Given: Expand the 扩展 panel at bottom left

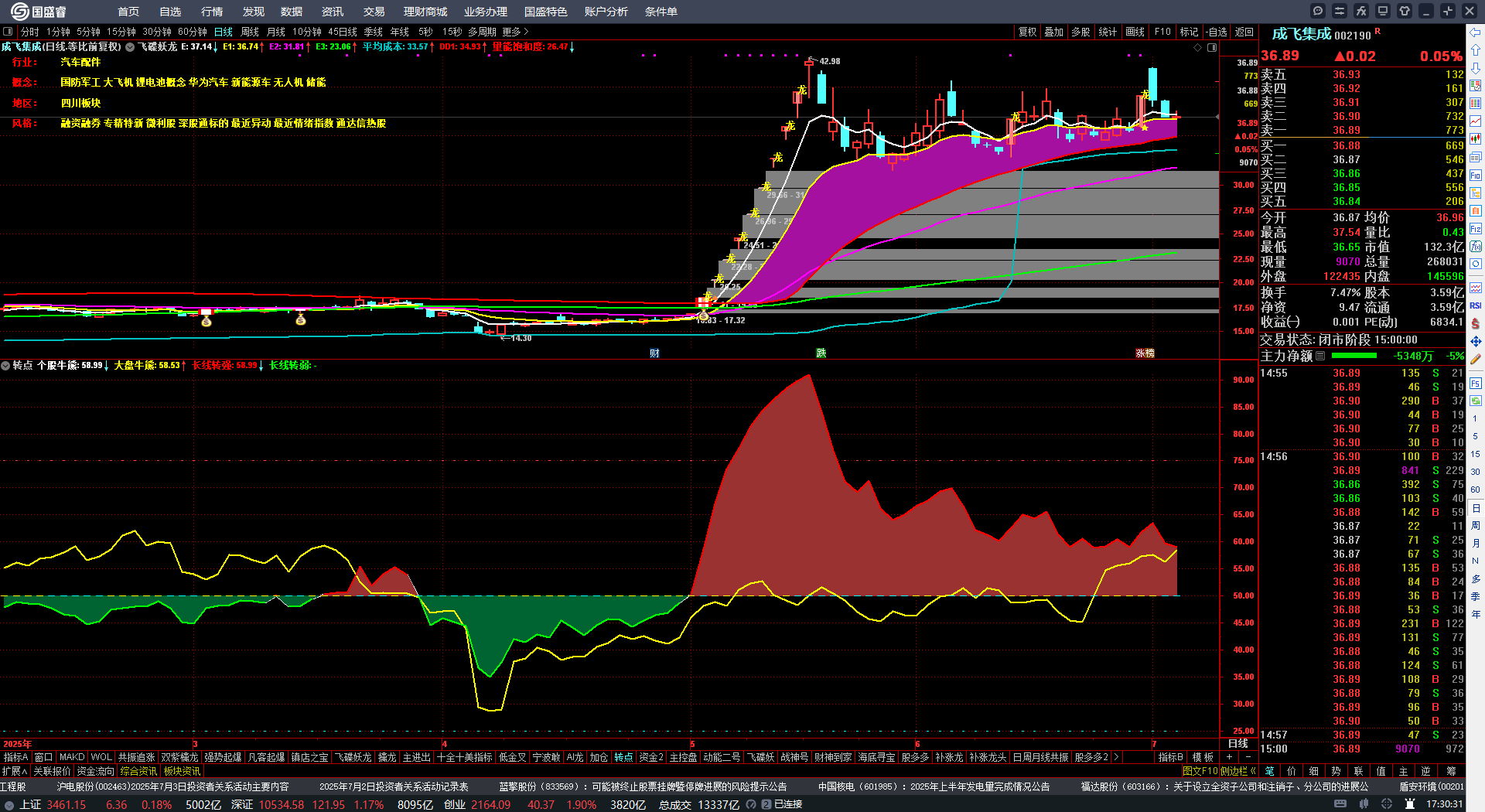Looking at the screenshot, I should pyautogui.click(x=14, y=771).
